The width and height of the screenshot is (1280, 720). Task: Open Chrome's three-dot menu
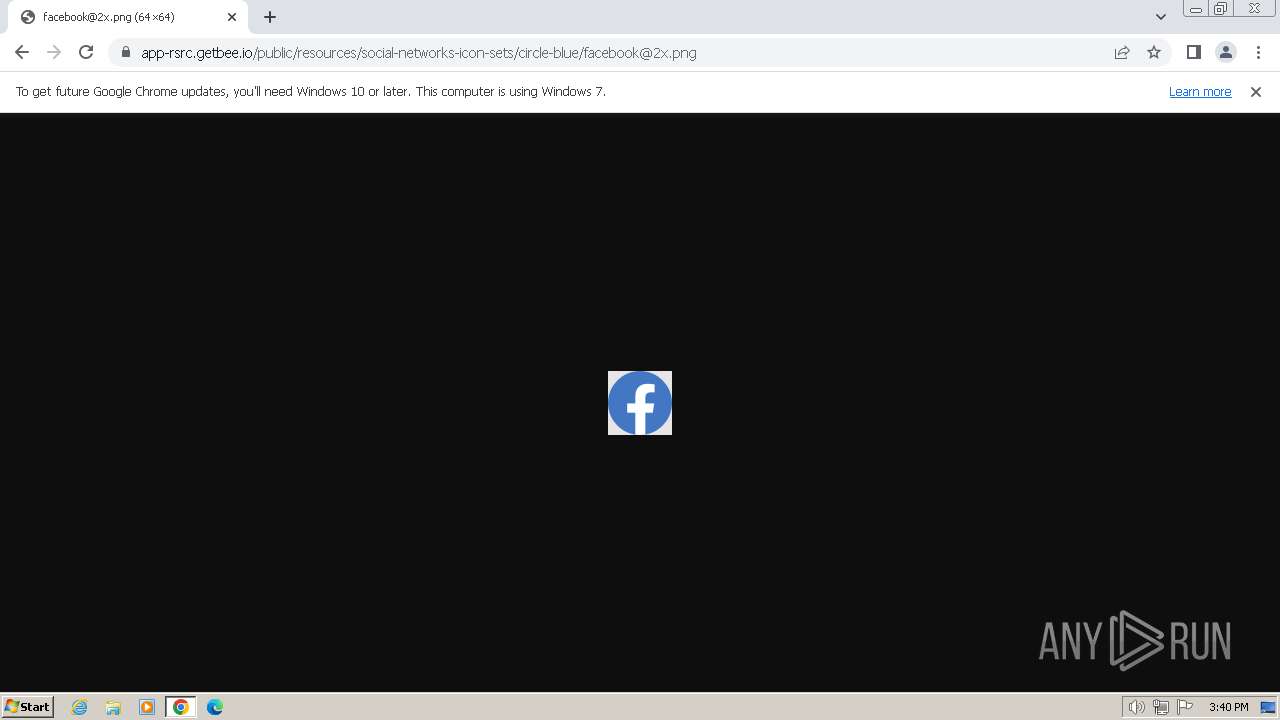point(1258,52)
